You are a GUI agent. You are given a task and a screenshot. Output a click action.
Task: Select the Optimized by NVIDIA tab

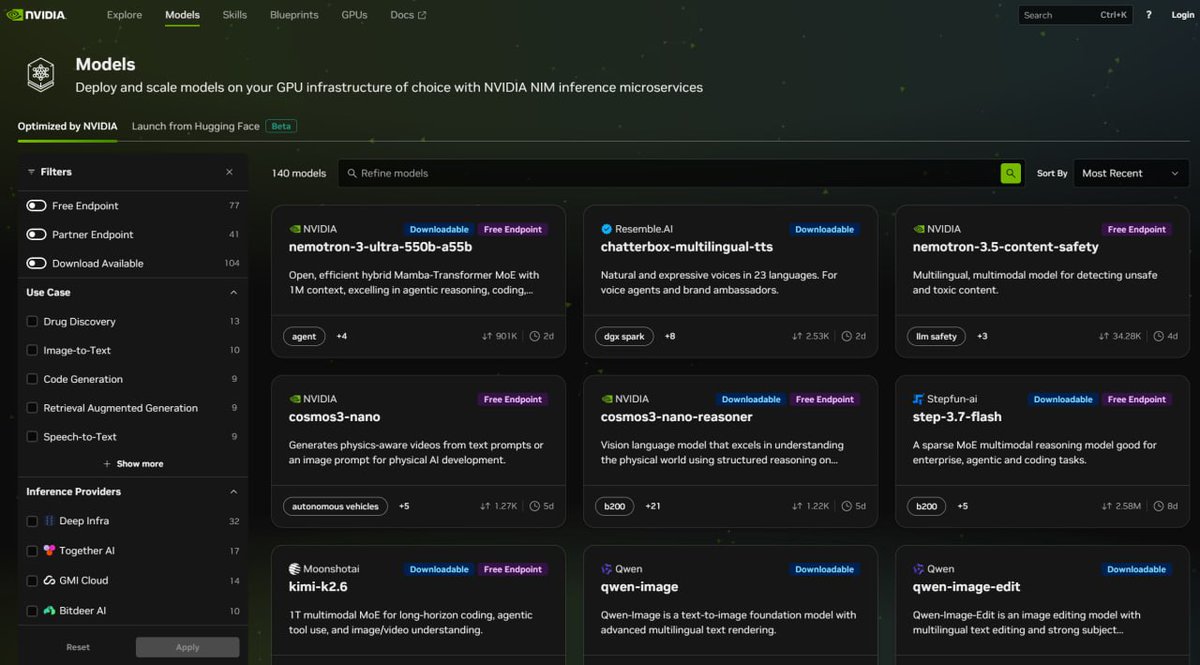[x=67, y=126]
